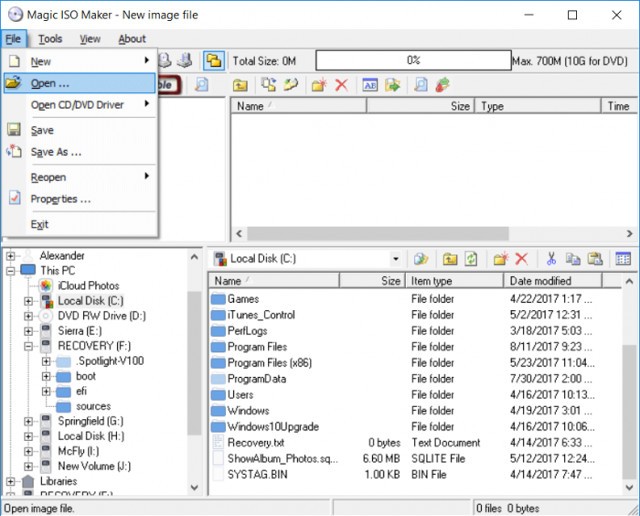Choose Open... from the File menu

pos(50,84)
